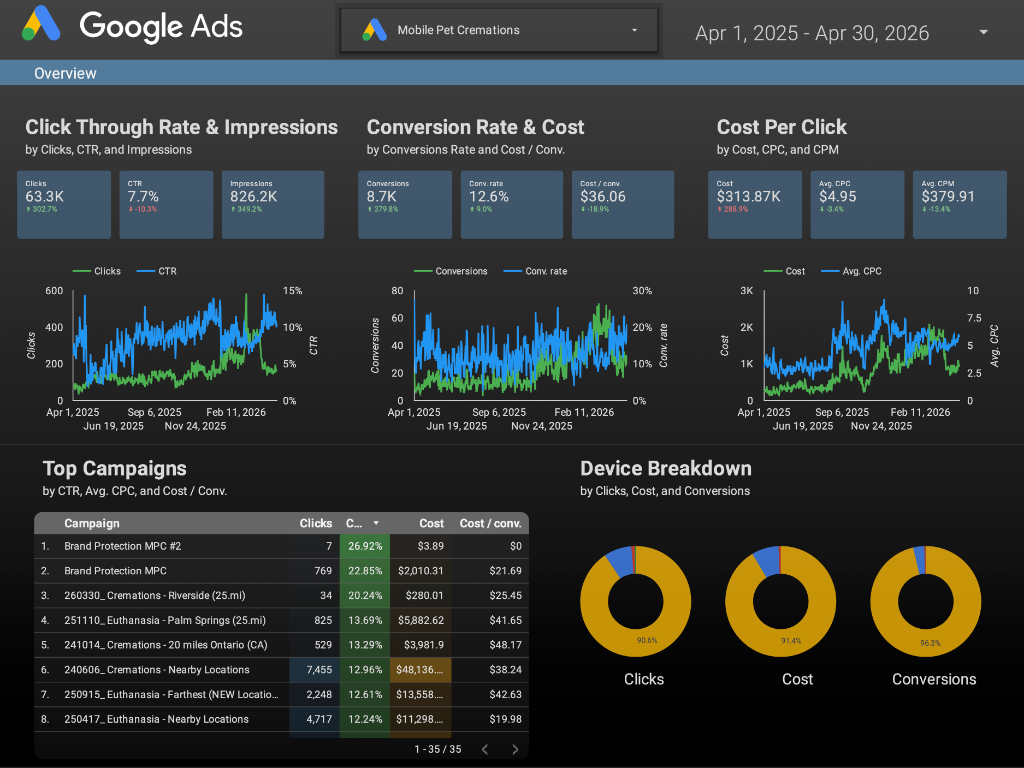Click the Click Through Rate & Impressions heading
Image resolution: width=1024 pixels, height=768 pixels.
pos(182,127)
